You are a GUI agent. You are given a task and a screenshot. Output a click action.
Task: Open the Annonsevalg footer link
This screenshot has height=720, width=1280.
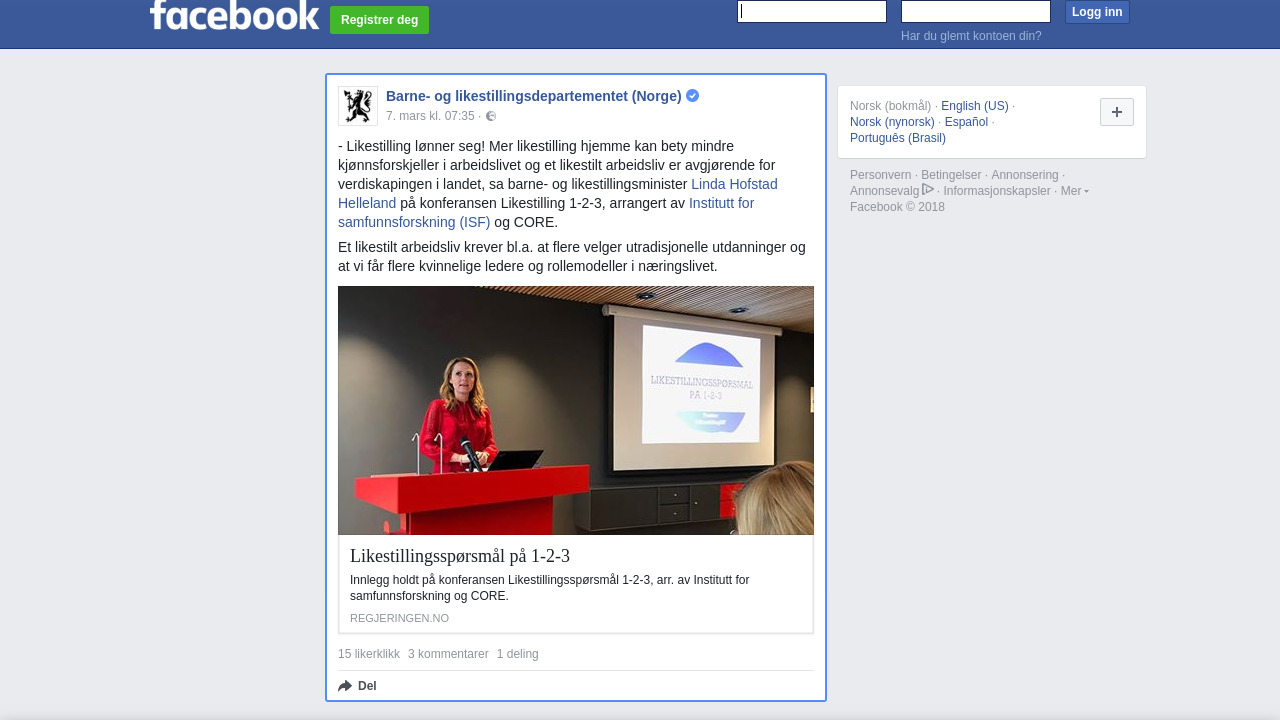tap(884, 191)
